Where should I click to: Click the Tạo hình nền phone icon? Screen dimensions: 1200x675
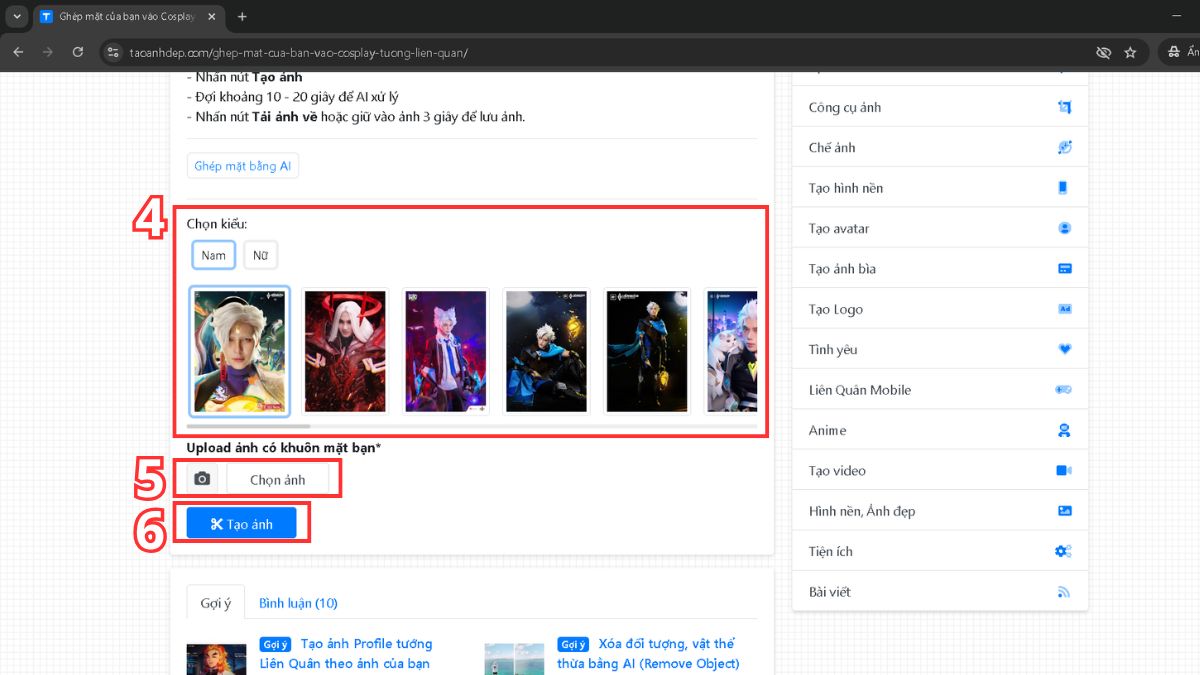pos(1064,188)
